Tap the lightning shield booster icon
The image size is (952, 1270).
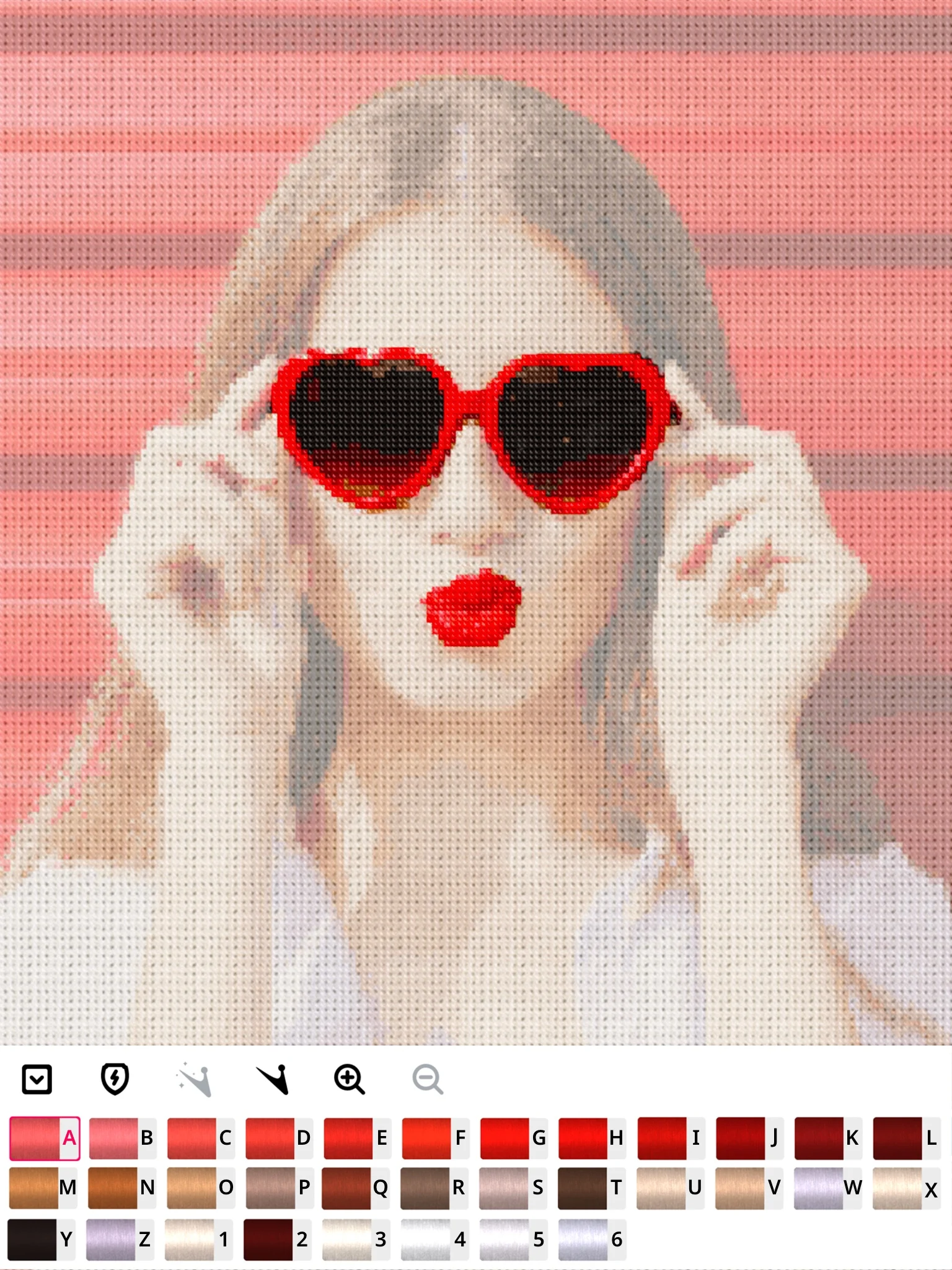115,1080
